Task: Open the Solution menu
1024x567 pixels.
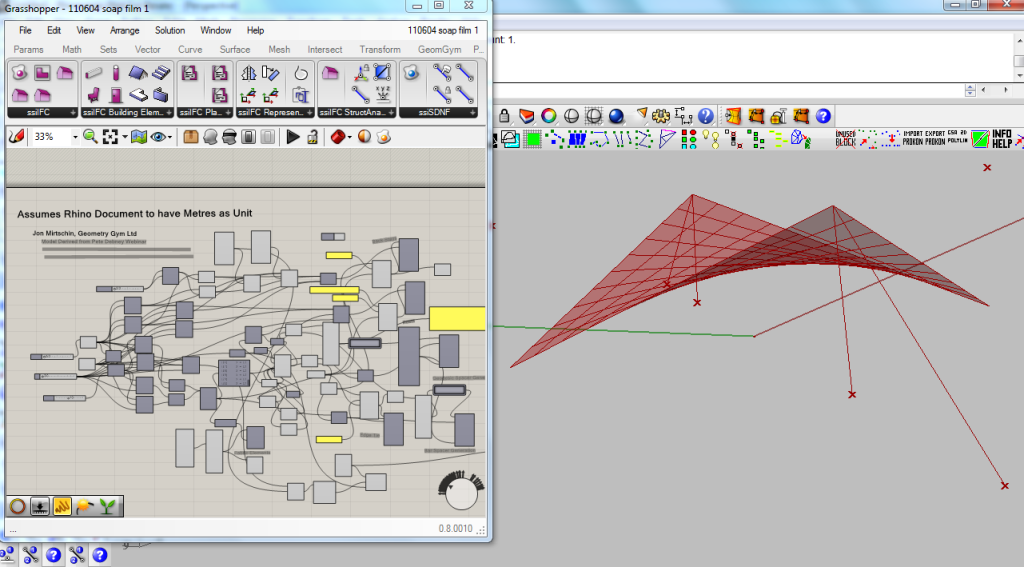Action: click(170, 31)
